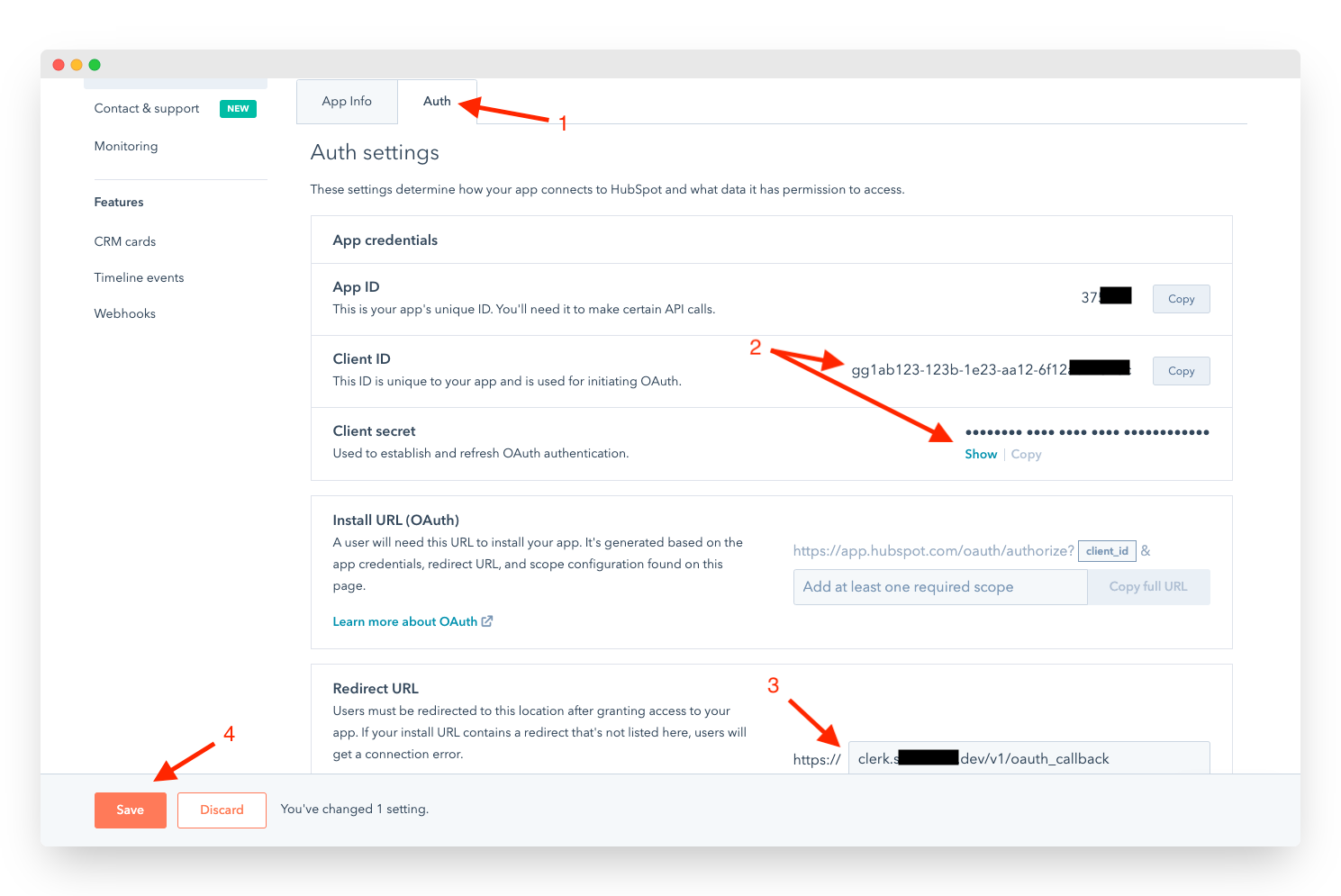
Task: Open Learn more about OAuth link
Action: [405, 621]
